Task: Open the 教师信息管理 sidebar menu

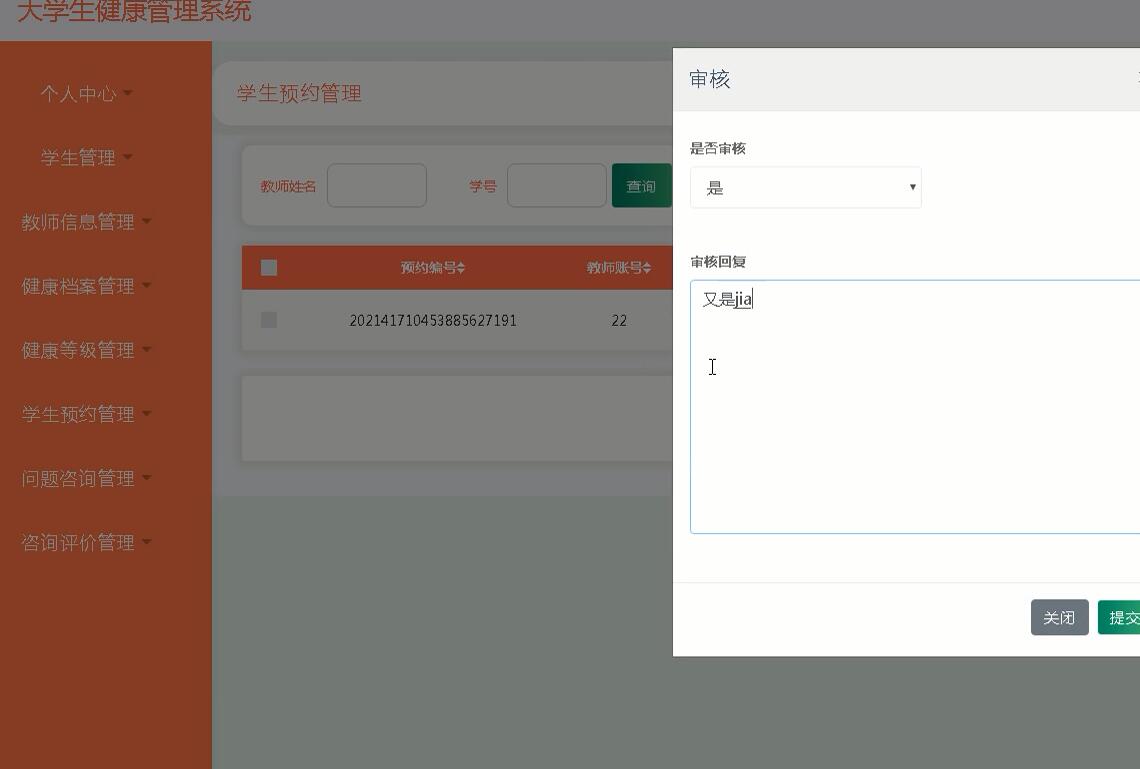Action: 86,222
